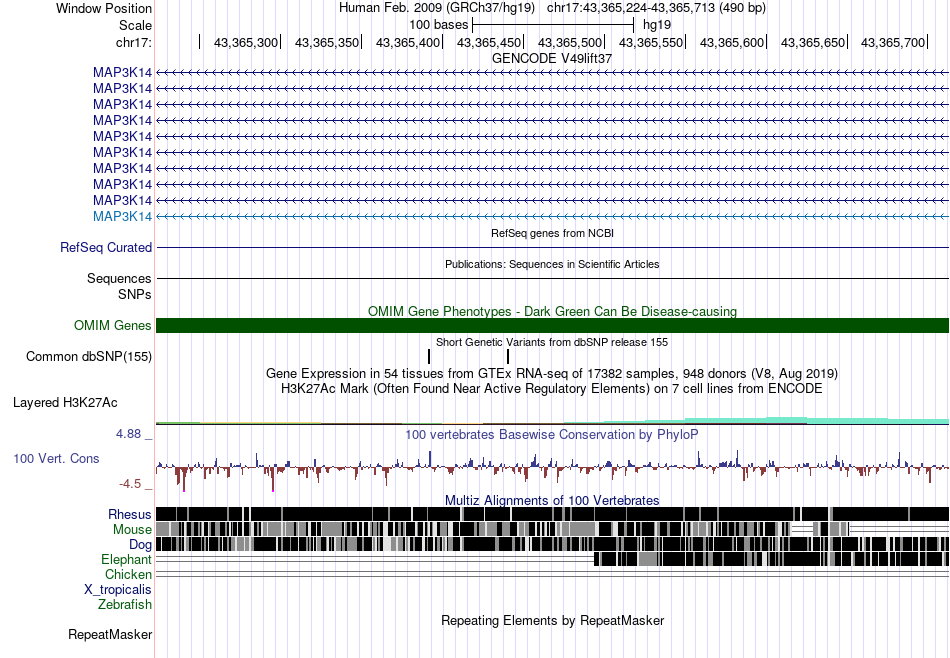This screenshot has width=950, height=658.
Task: Click the Layered H3K27Ac track label
Action: pos(65,402)
